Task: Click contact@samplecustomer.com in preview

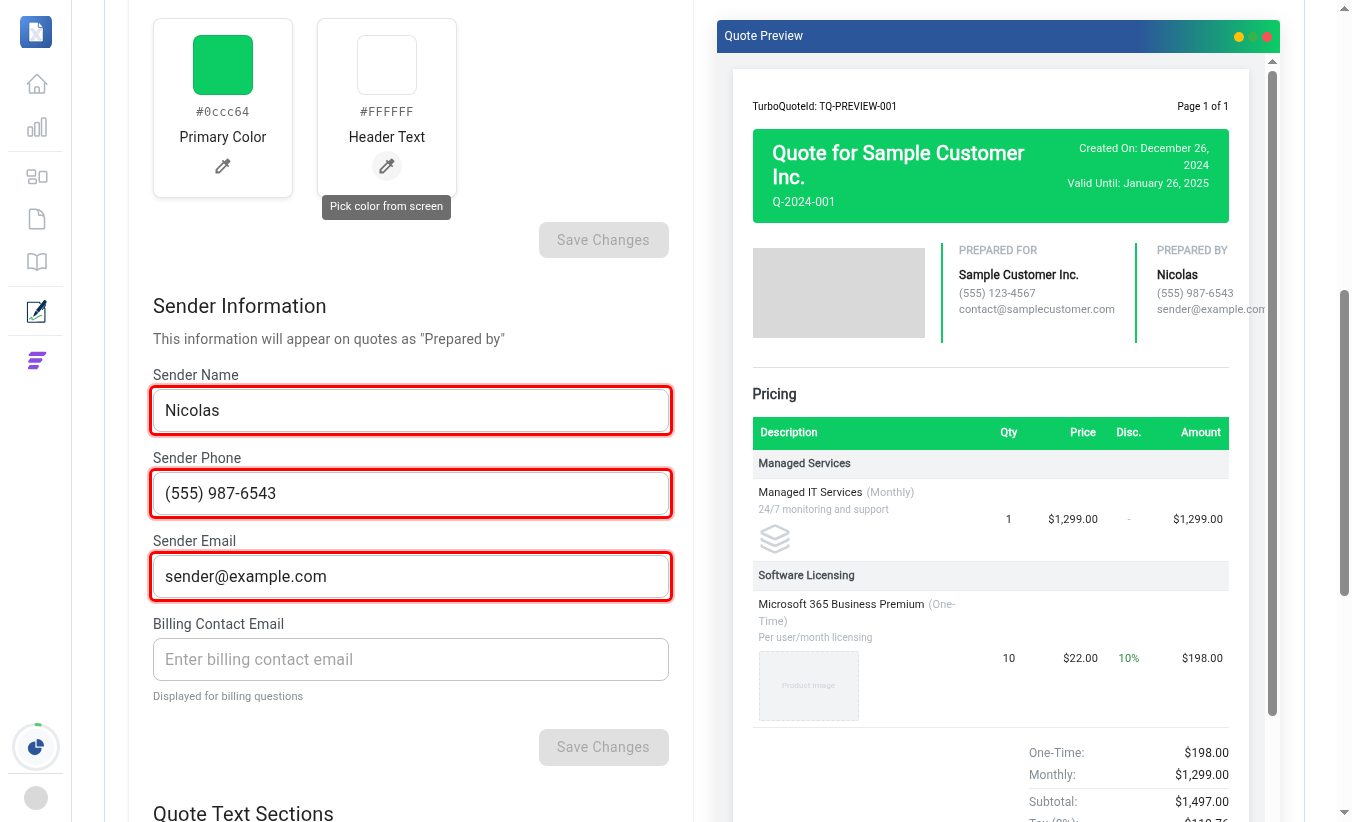Action: pos(1037,310)
